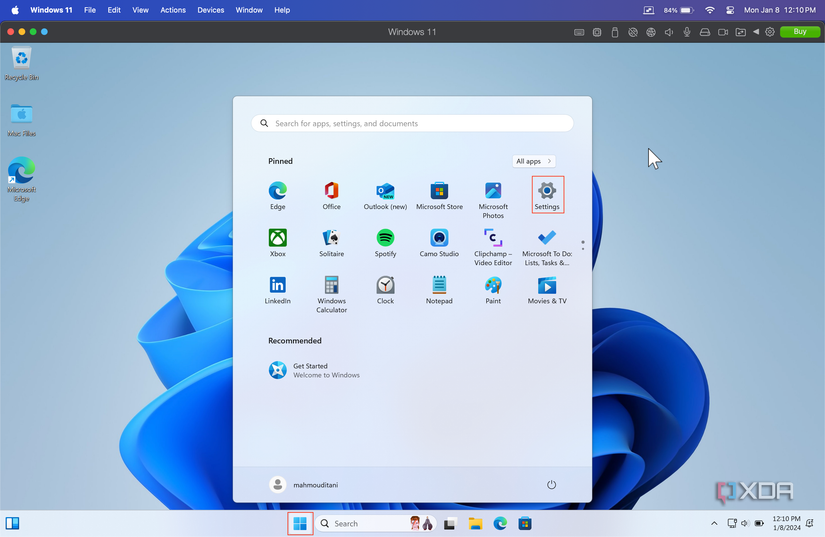Open the Devices menu
Viewport: 825px width, 537px height.
click(210, 10)
